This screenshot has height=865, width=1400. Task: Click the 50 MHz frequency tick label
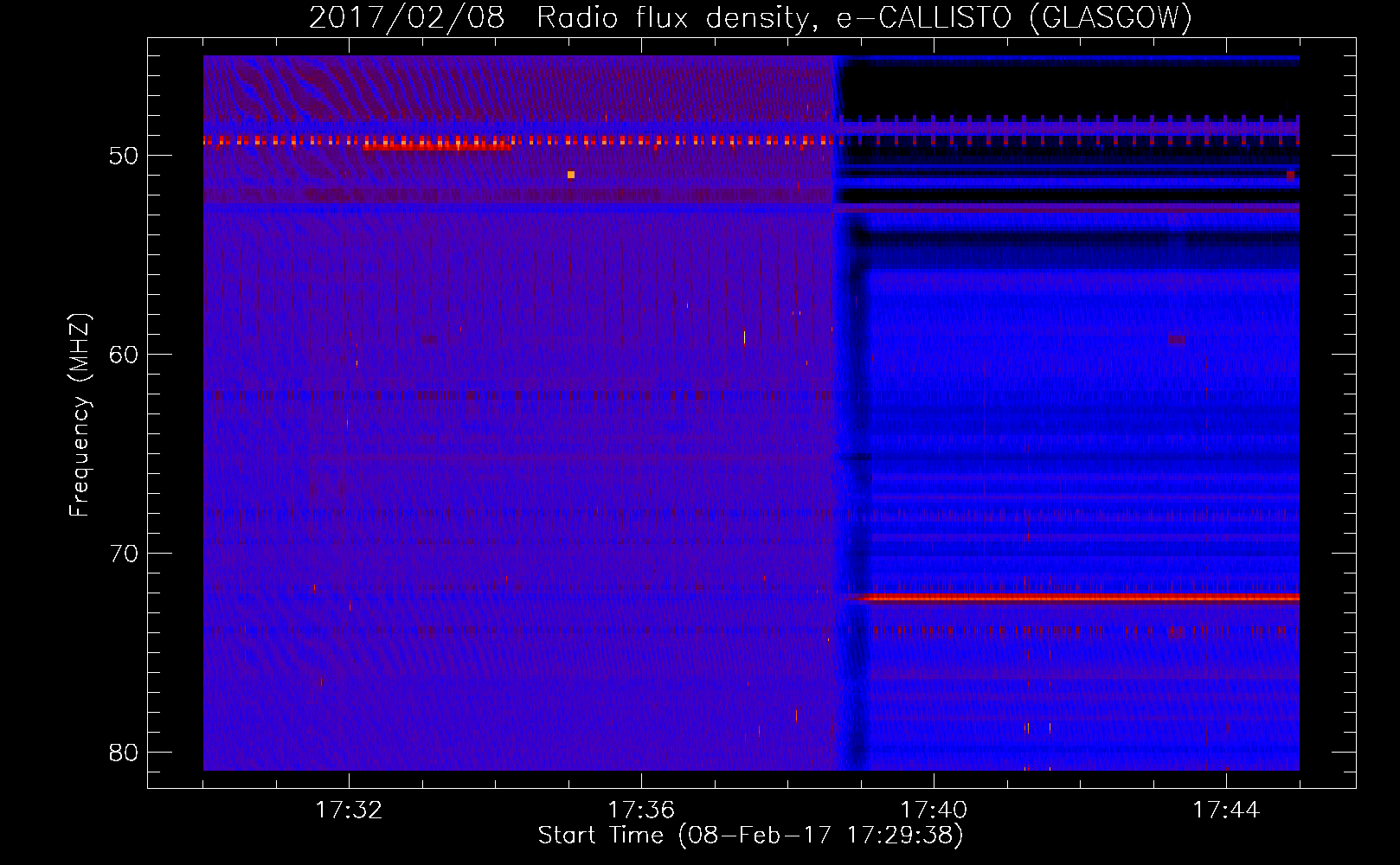(125, 156)
